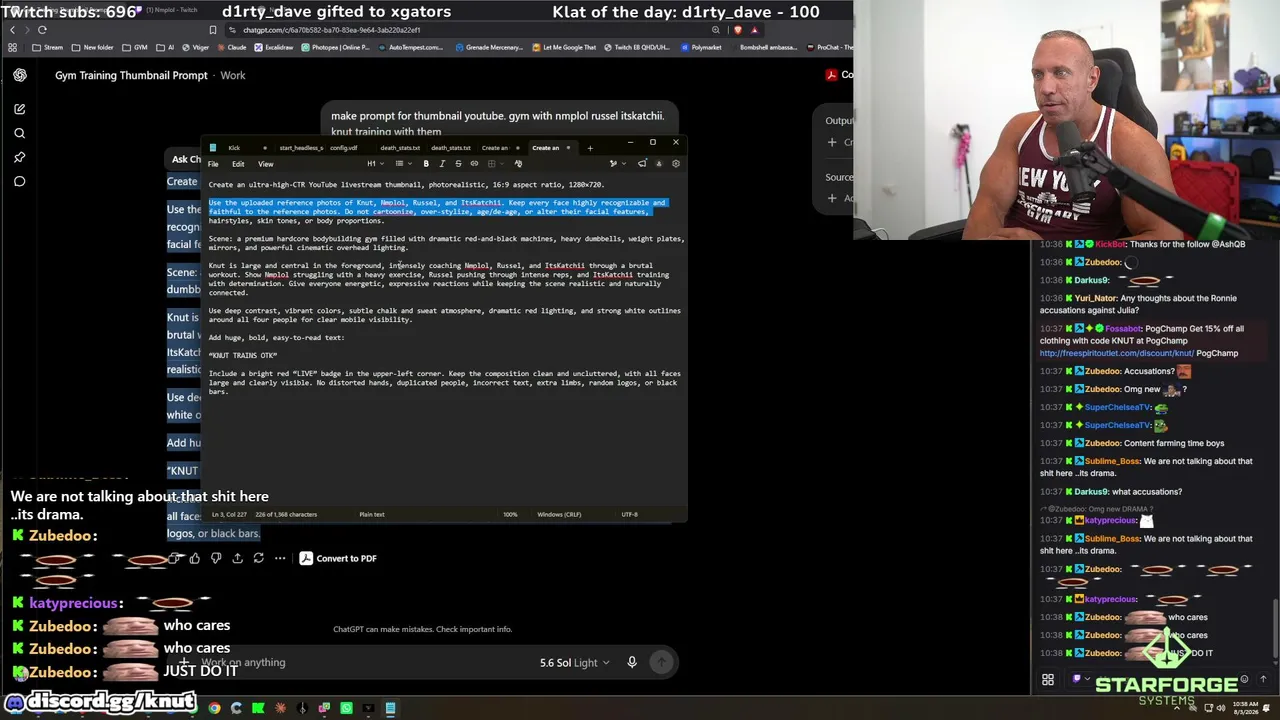
Task: Open Notepad settings gear
Action: pyautogui.click(x=676, y=164)
